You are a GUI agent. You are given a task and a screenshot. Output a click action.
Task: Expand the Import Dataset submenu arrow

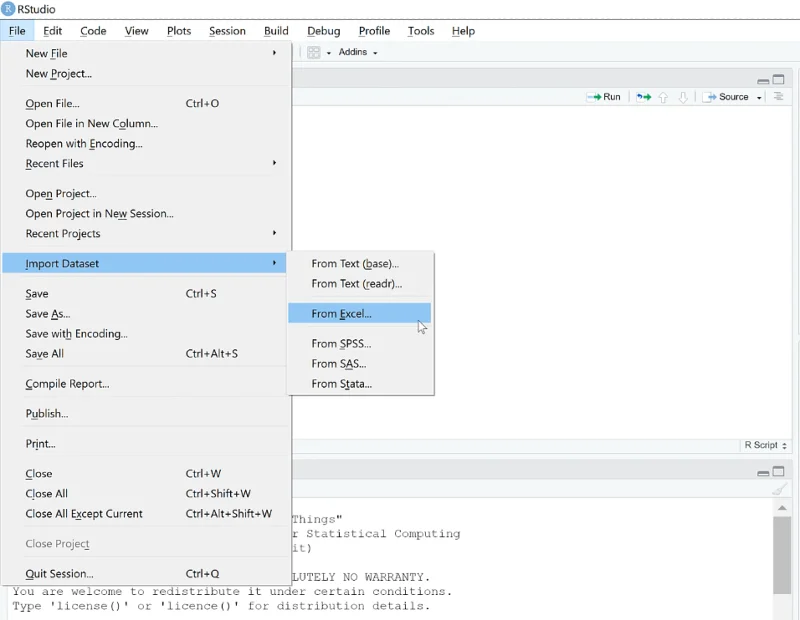(274, 263)
